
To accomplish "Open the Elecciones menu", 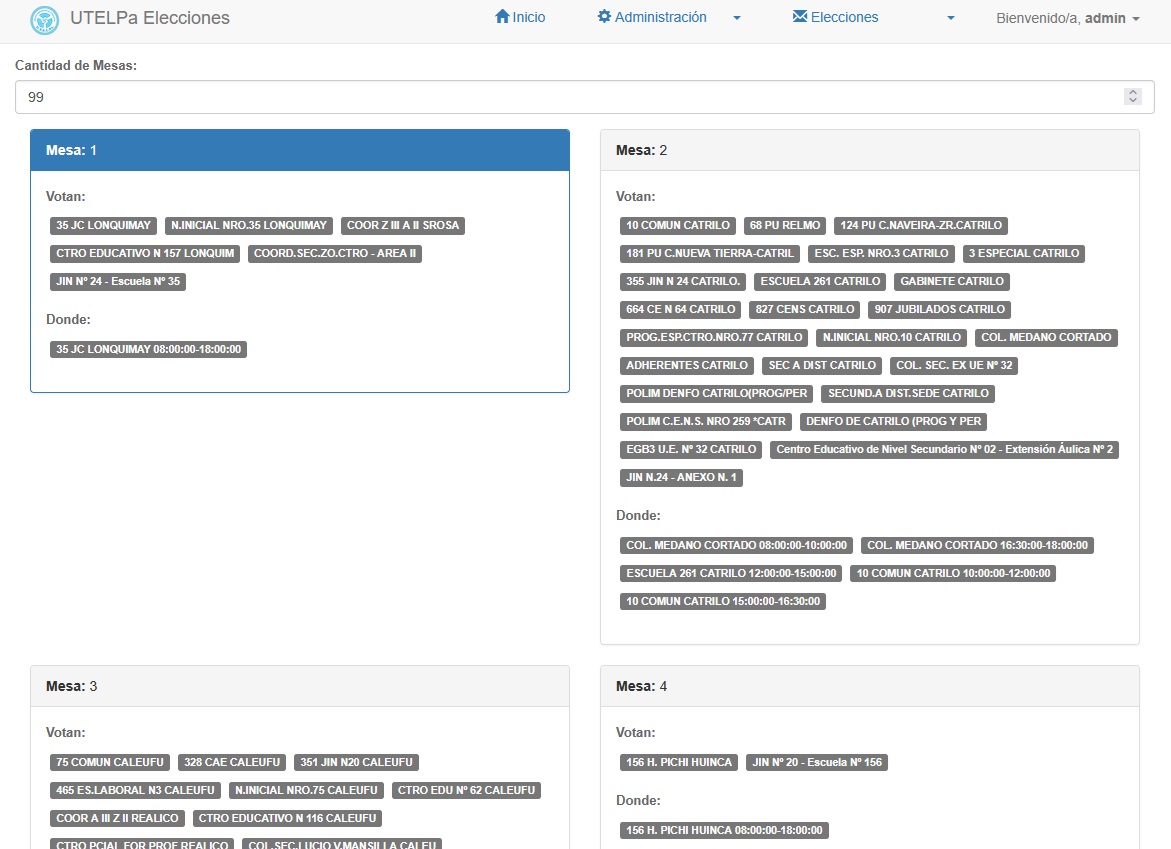I will click(844, 17).
